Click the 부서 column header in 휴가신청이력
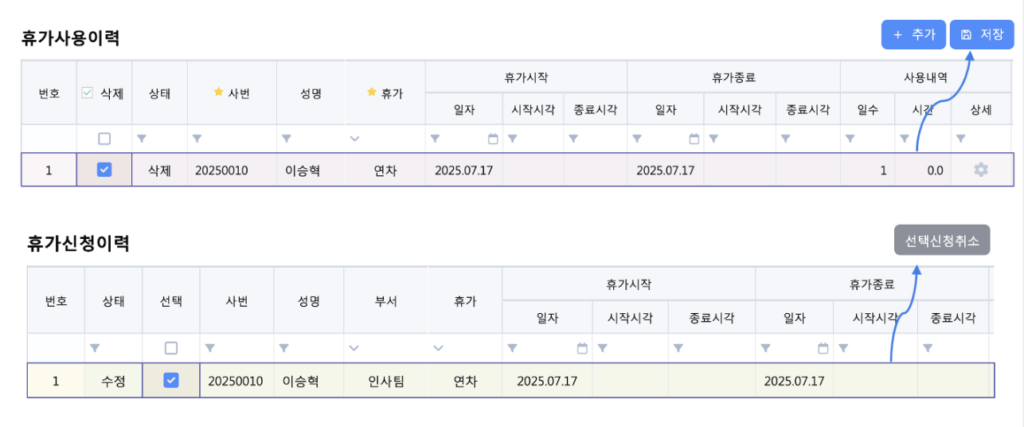Screen dimensions: 1024x427 [384, 300]
